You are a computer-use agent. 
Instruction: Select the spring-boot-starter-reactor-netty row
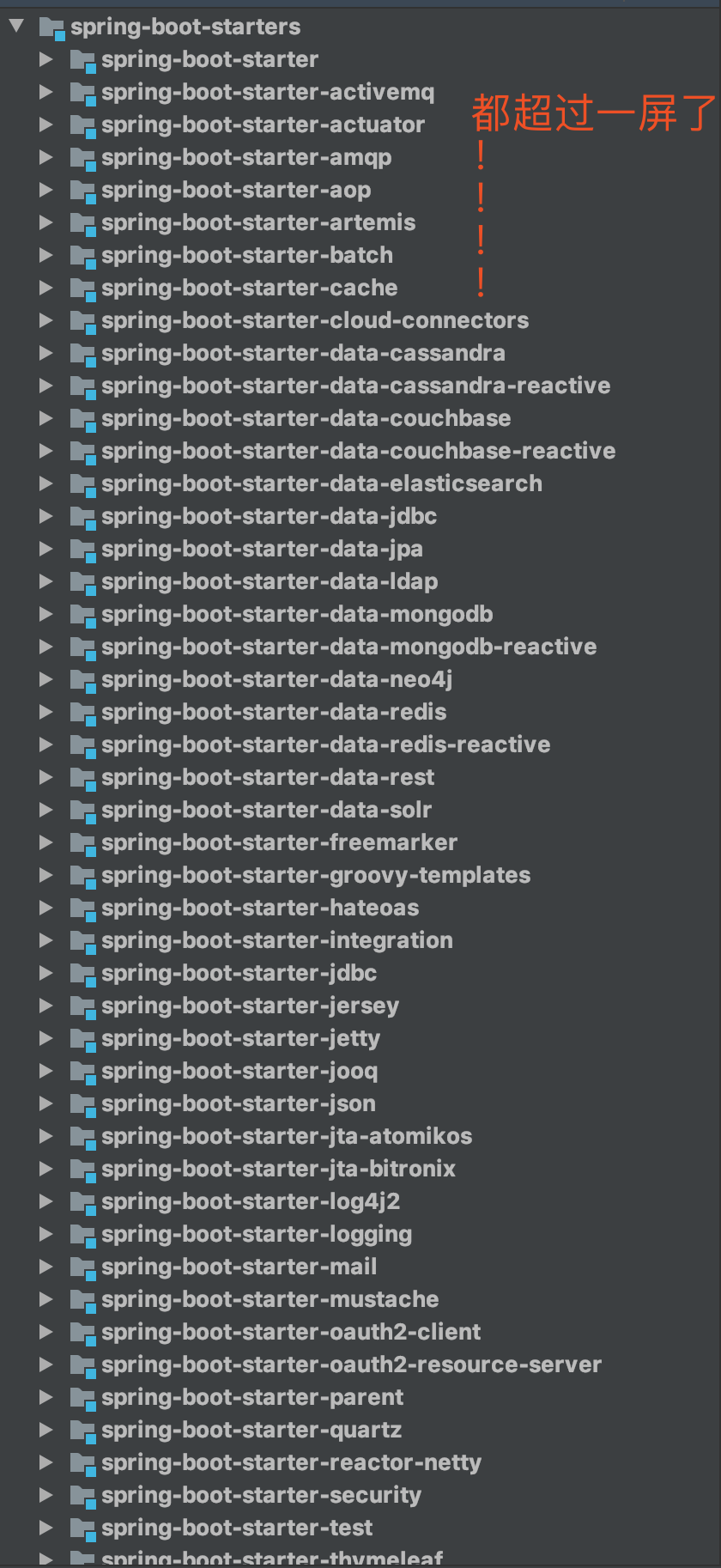click(360, 1462)
